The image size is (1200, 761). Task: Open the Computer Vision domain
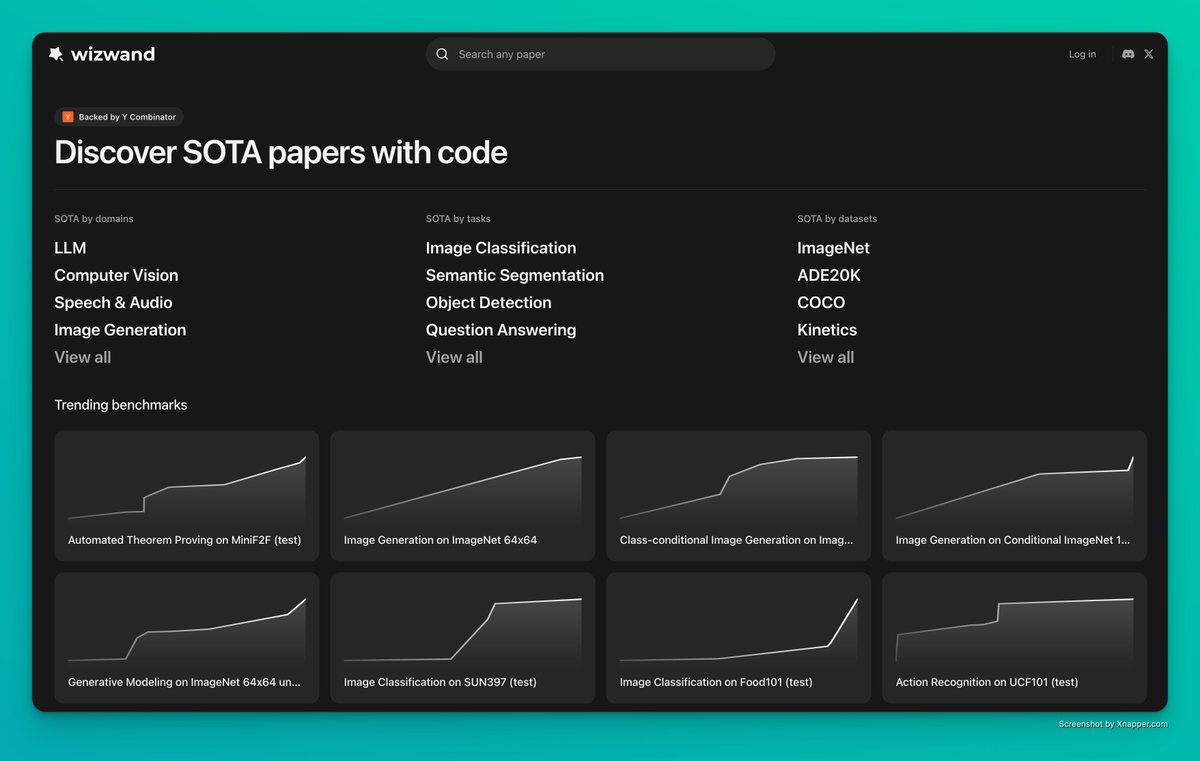[116, 275]
